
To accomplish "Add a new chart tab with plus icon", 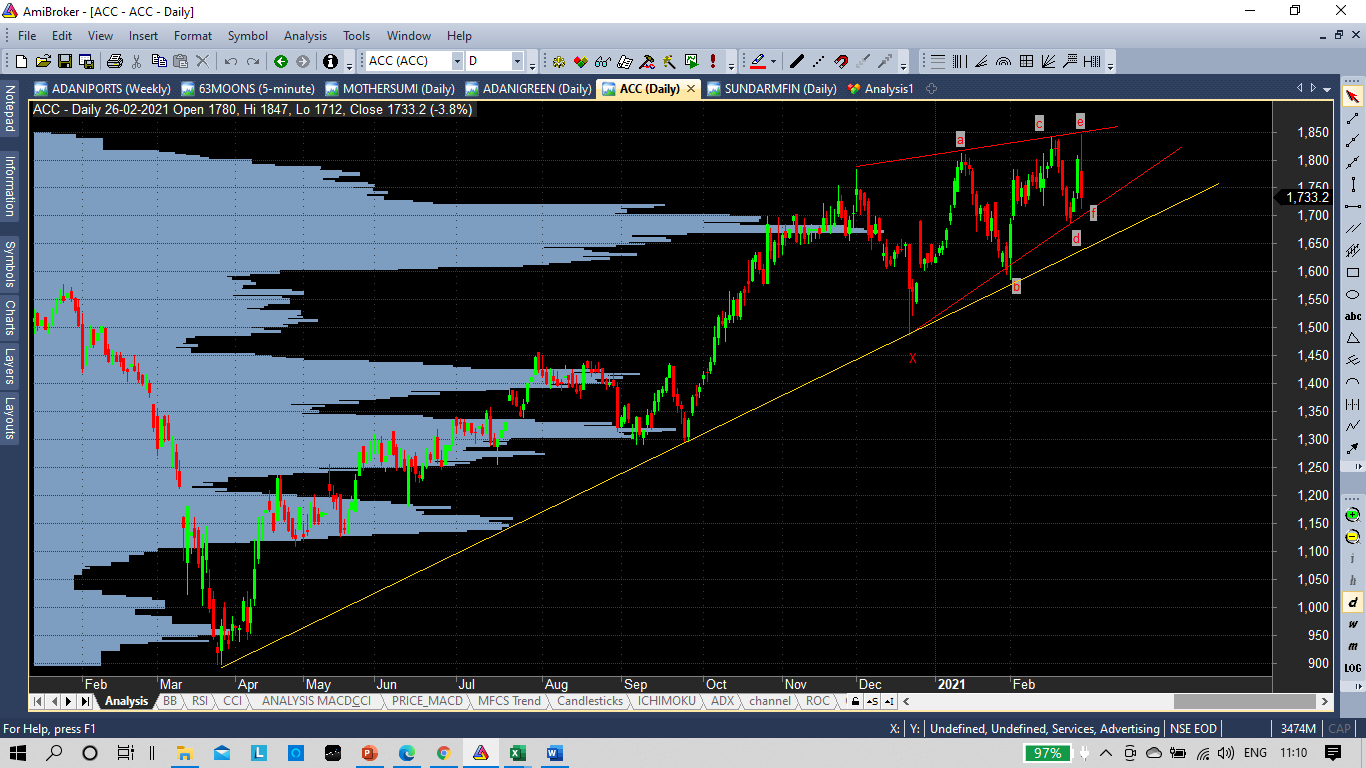I will point(931,88).
